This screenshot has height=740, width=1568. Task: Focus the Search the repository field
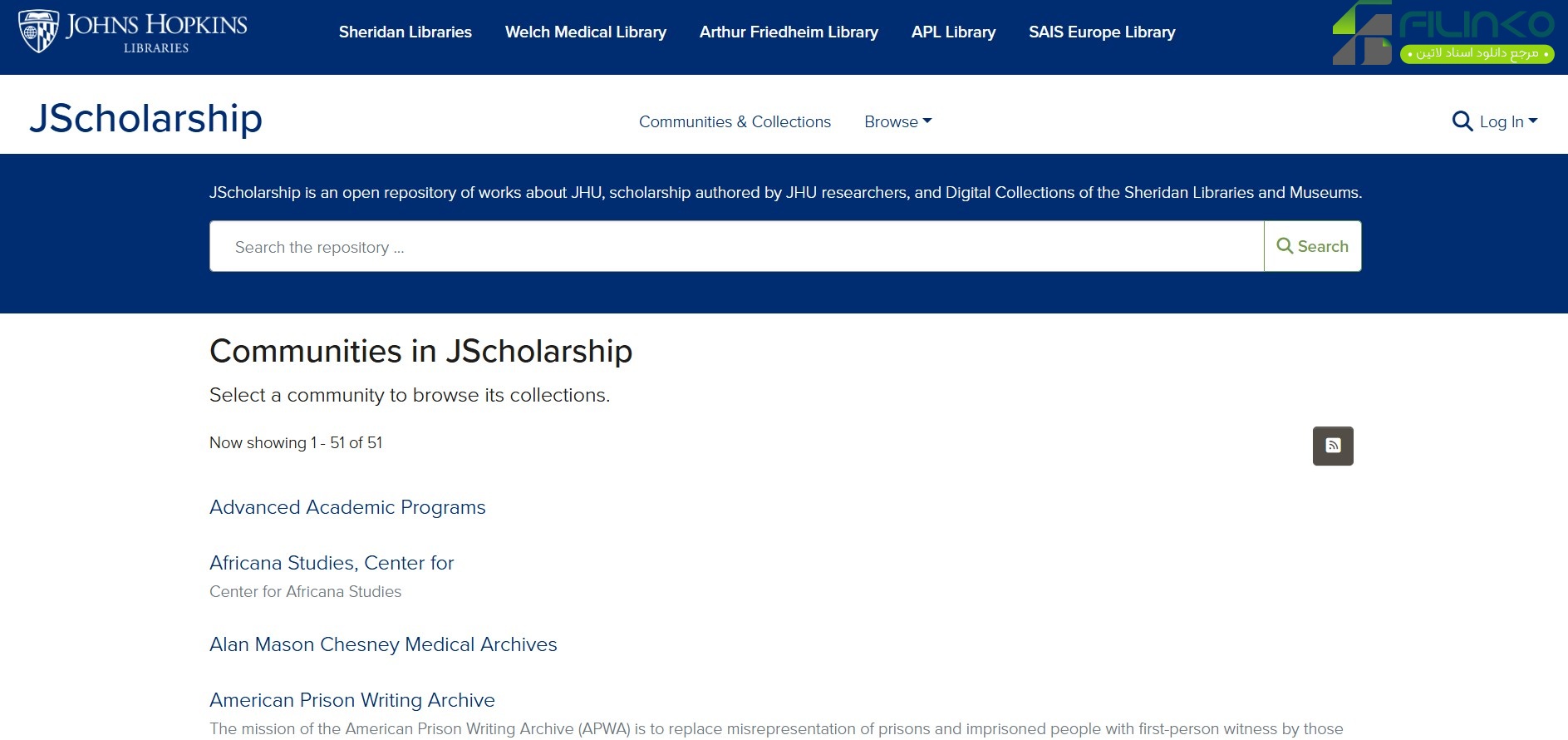(x=735, y=247)
